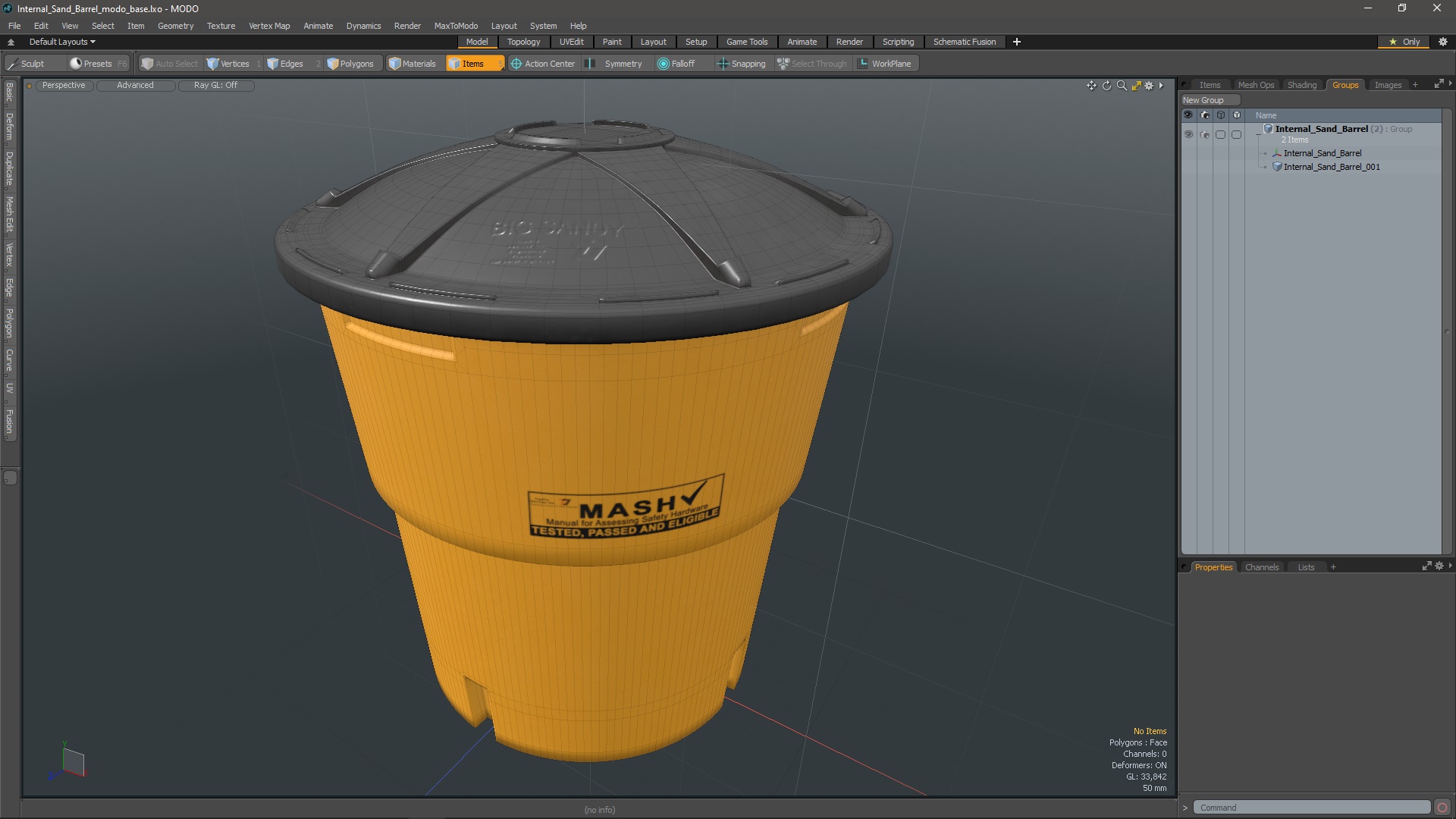Maximize the Properties panel with arrows icon
Image resolution: width=1456 pixels, height=819 pixels.
1426,566
